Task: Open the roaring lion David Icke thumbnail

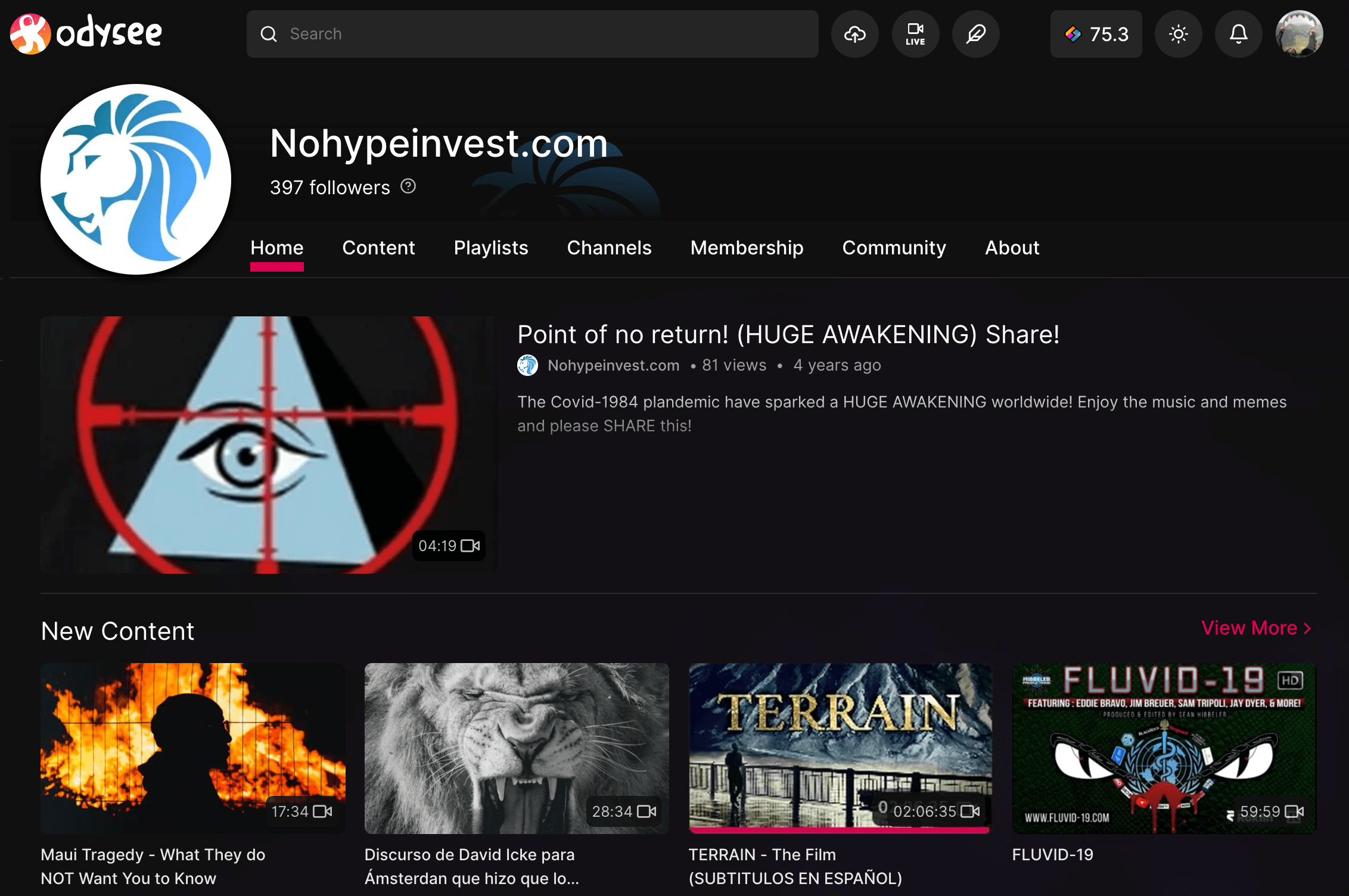Action: pyautogui.click(x=517, y=748)
